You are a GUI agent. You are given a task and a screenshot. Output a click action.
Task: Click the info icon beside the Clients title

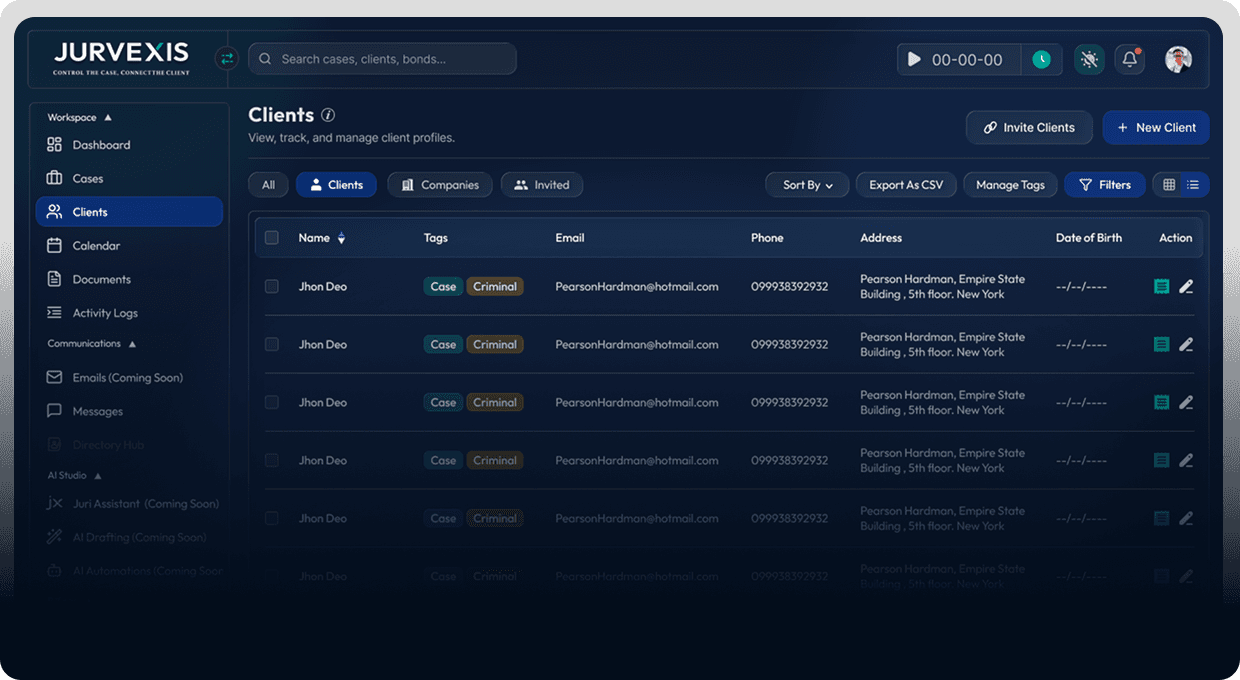tap(328, 115)
